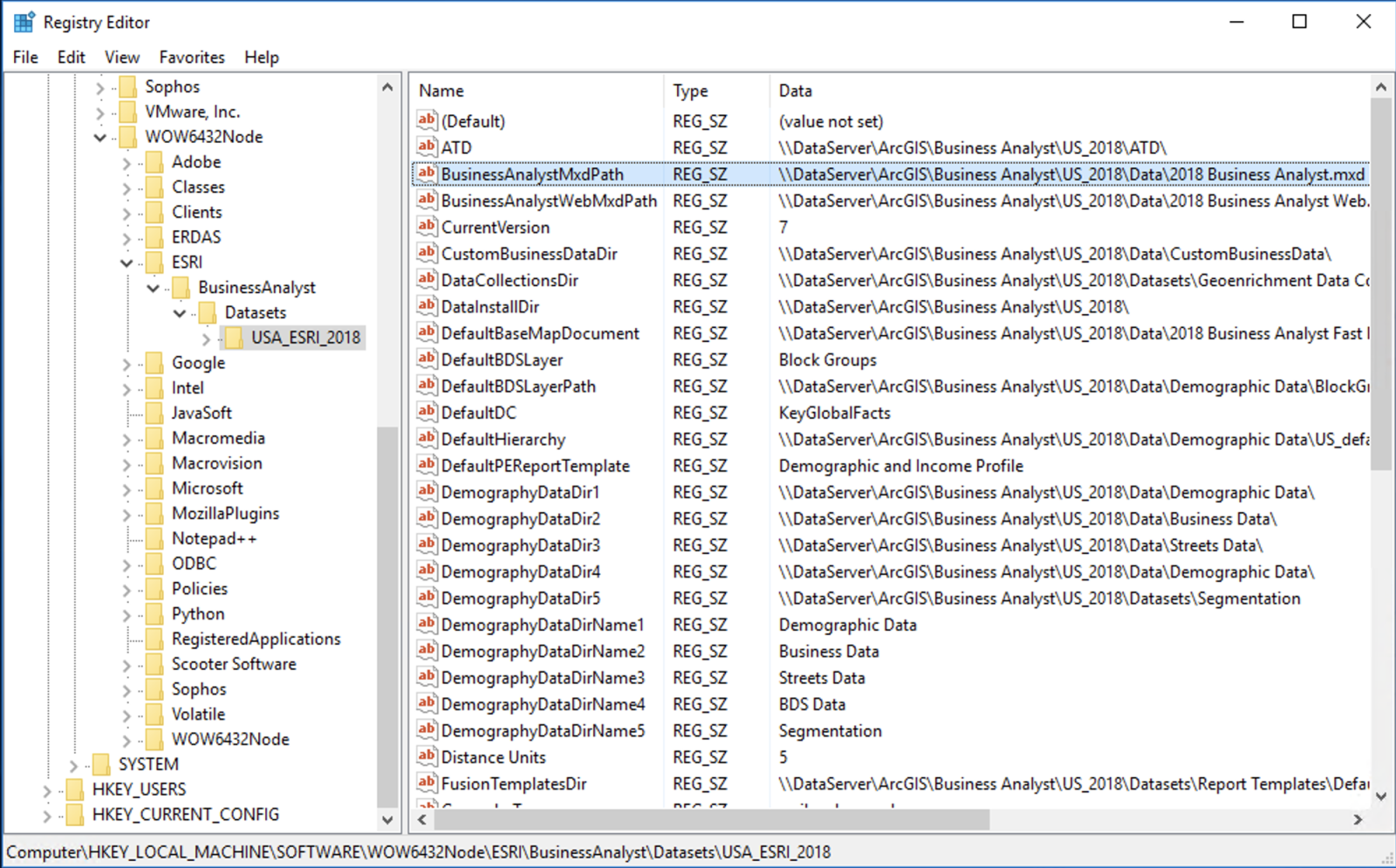Click the Registry Editor app icon in title bar

click(24, 22)
